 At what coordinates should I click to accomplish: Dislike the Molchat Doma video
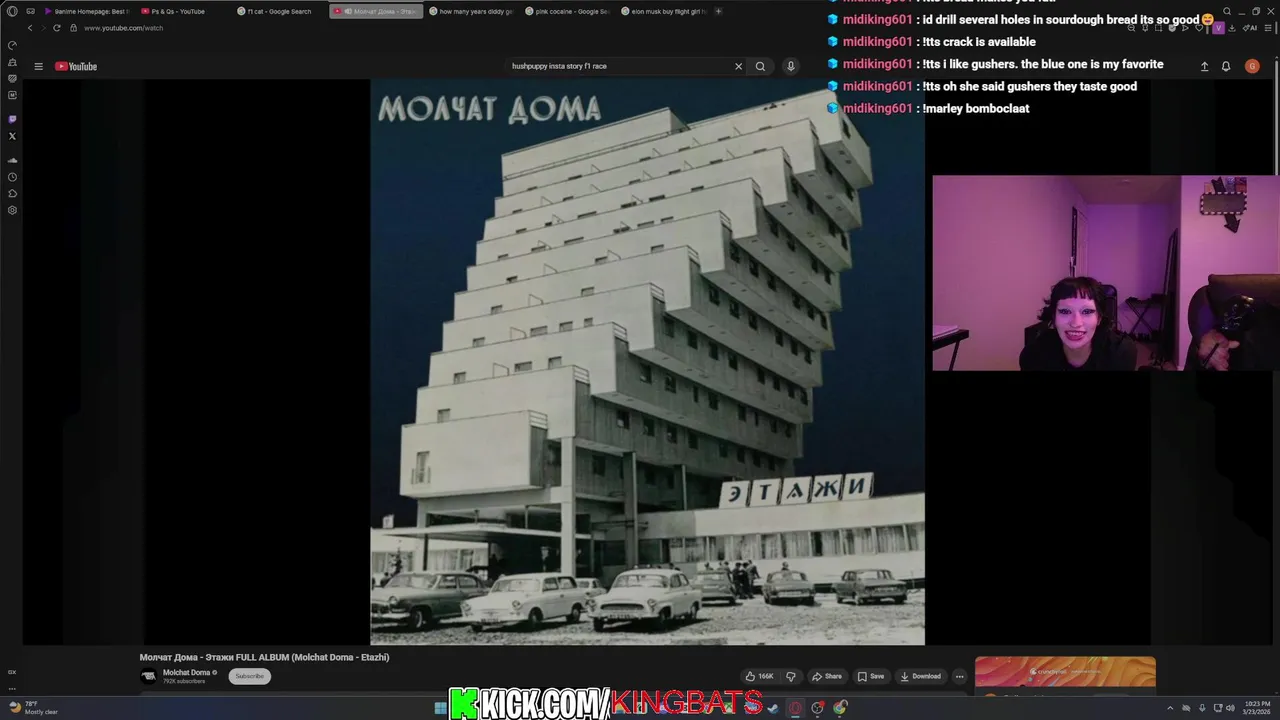click(x=790, y=676)
